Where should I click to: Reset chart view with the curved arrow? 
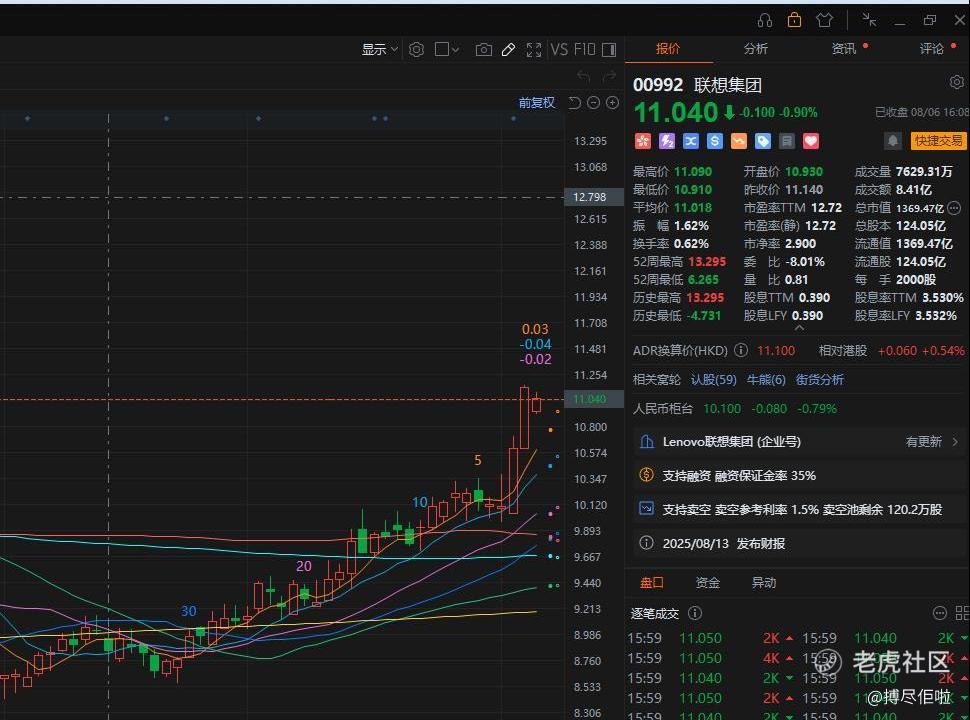(x=574, y=103)
